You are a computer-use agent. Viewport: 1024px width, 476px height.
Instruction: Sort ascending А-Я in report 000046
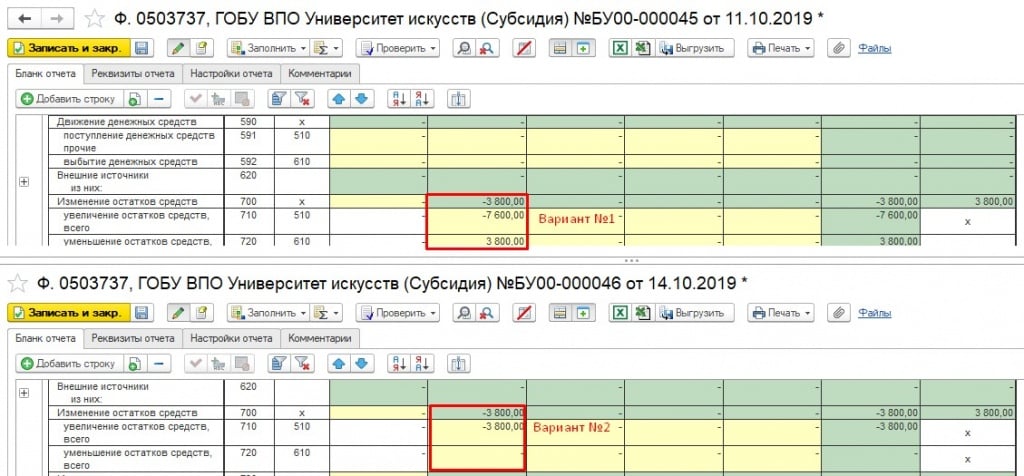click(x=398, y=364)
